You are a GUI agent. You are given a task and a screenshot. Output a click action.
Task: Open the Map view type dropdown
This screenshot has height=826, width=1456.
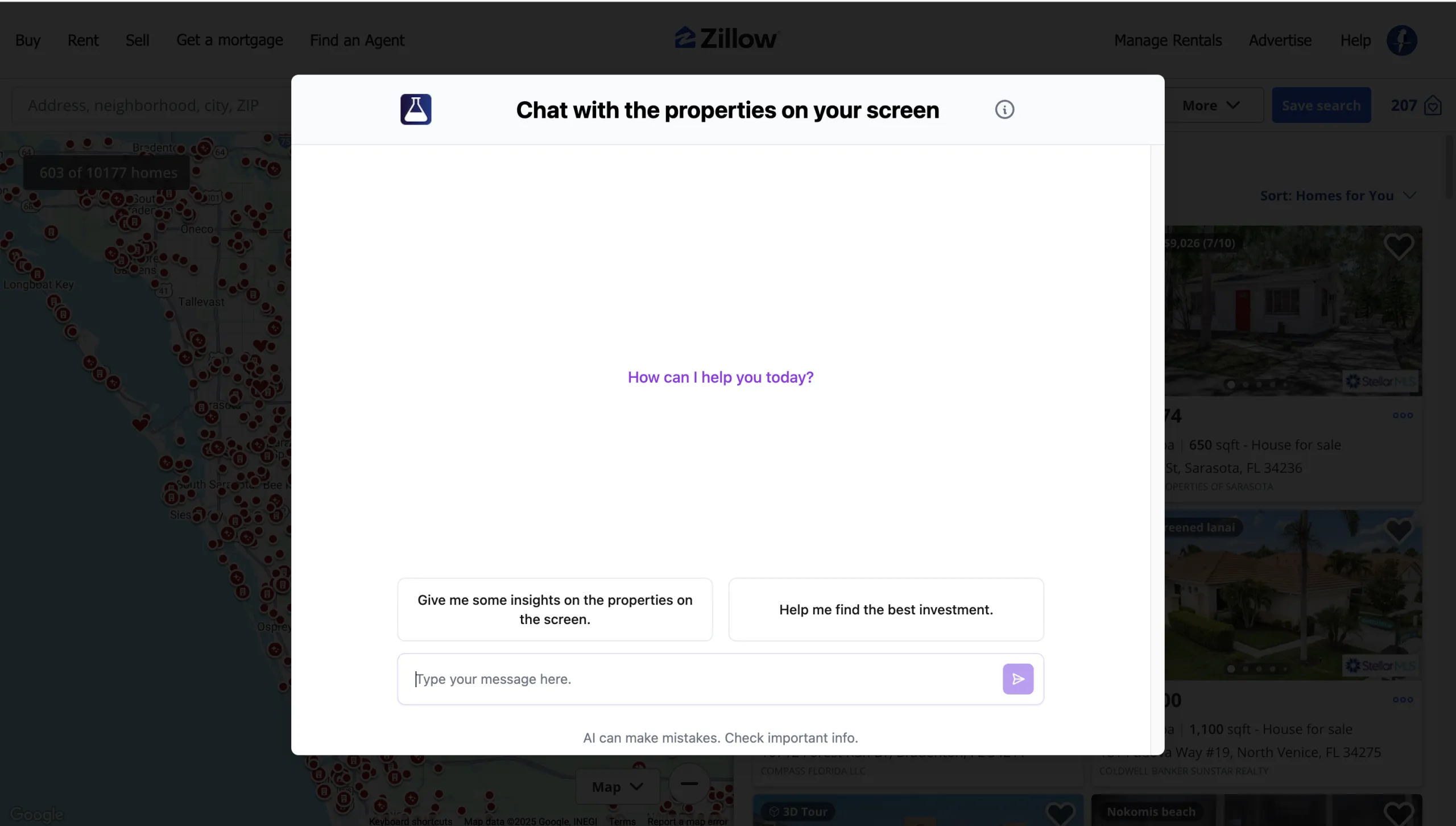(x=617, y=786)
